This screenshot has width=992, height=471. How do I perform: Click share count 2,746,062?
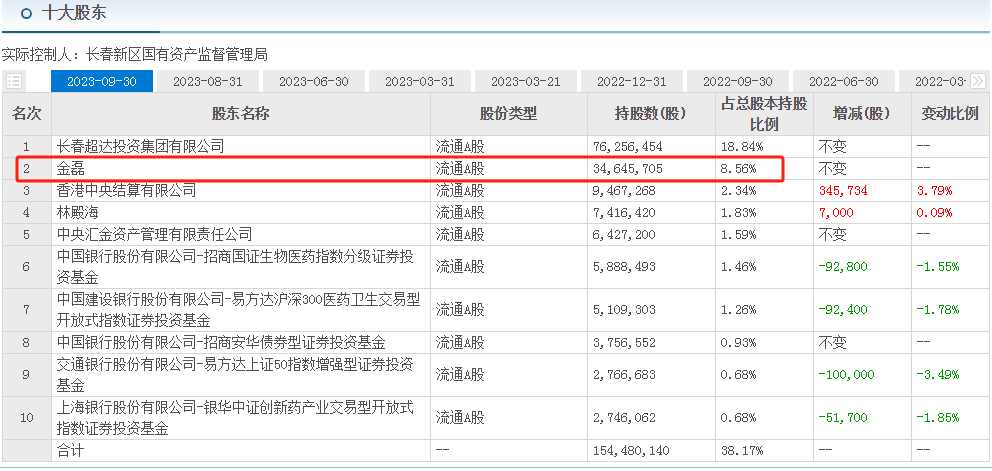624,418
